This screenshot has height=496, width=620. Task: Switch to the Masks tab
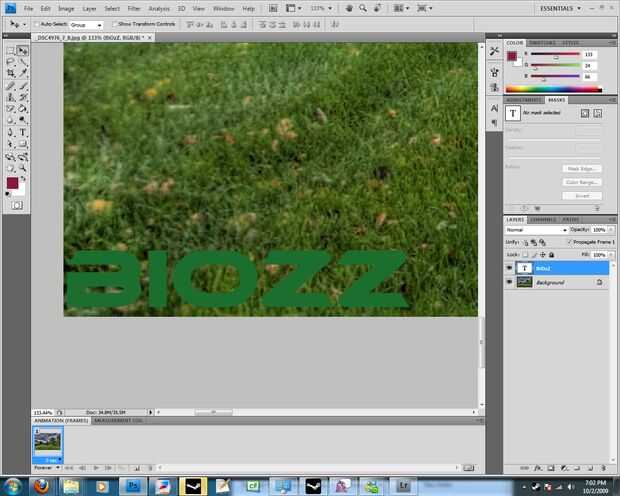click(x=556, y=100)
